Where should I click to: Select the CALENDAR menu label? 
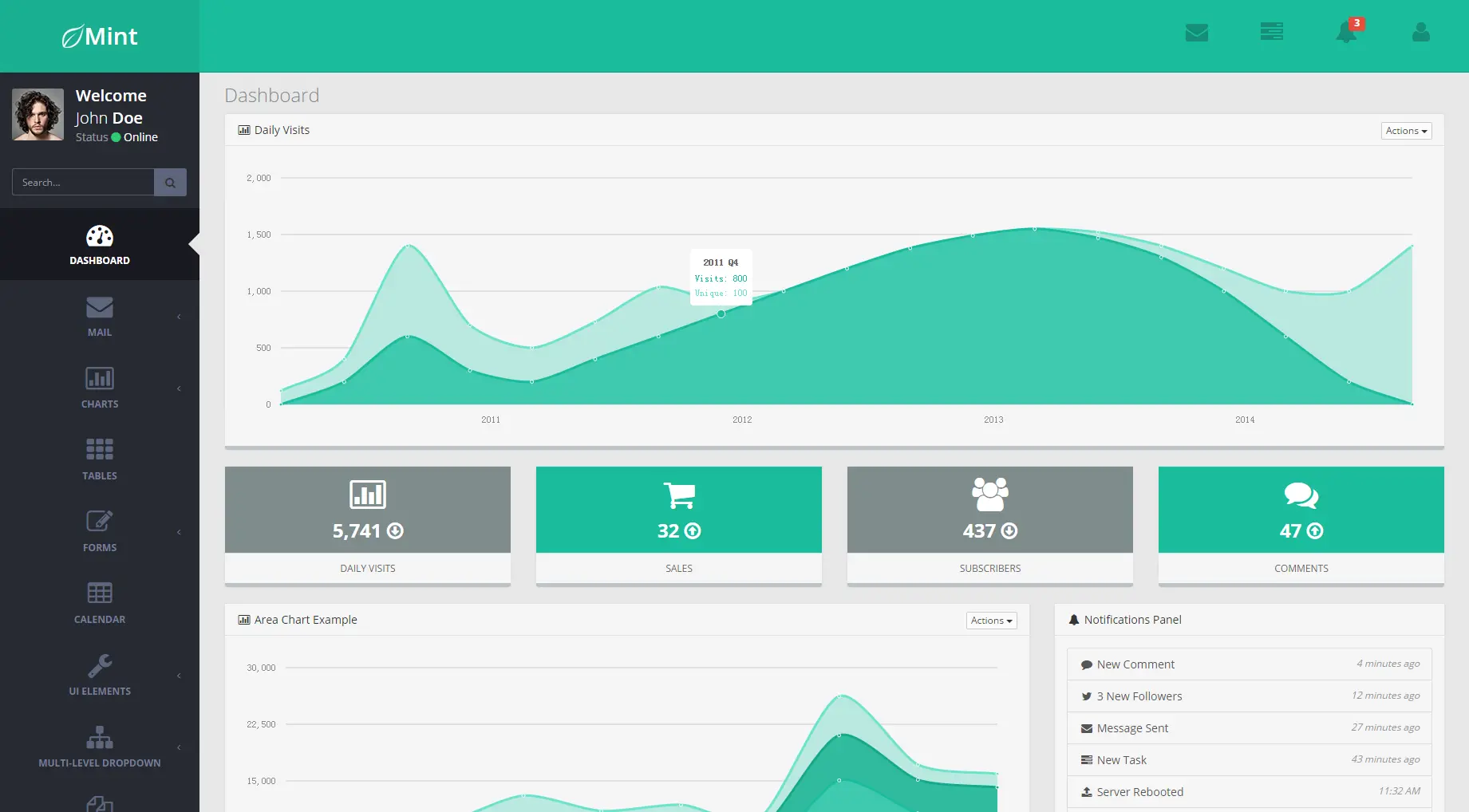pos(100,620)
